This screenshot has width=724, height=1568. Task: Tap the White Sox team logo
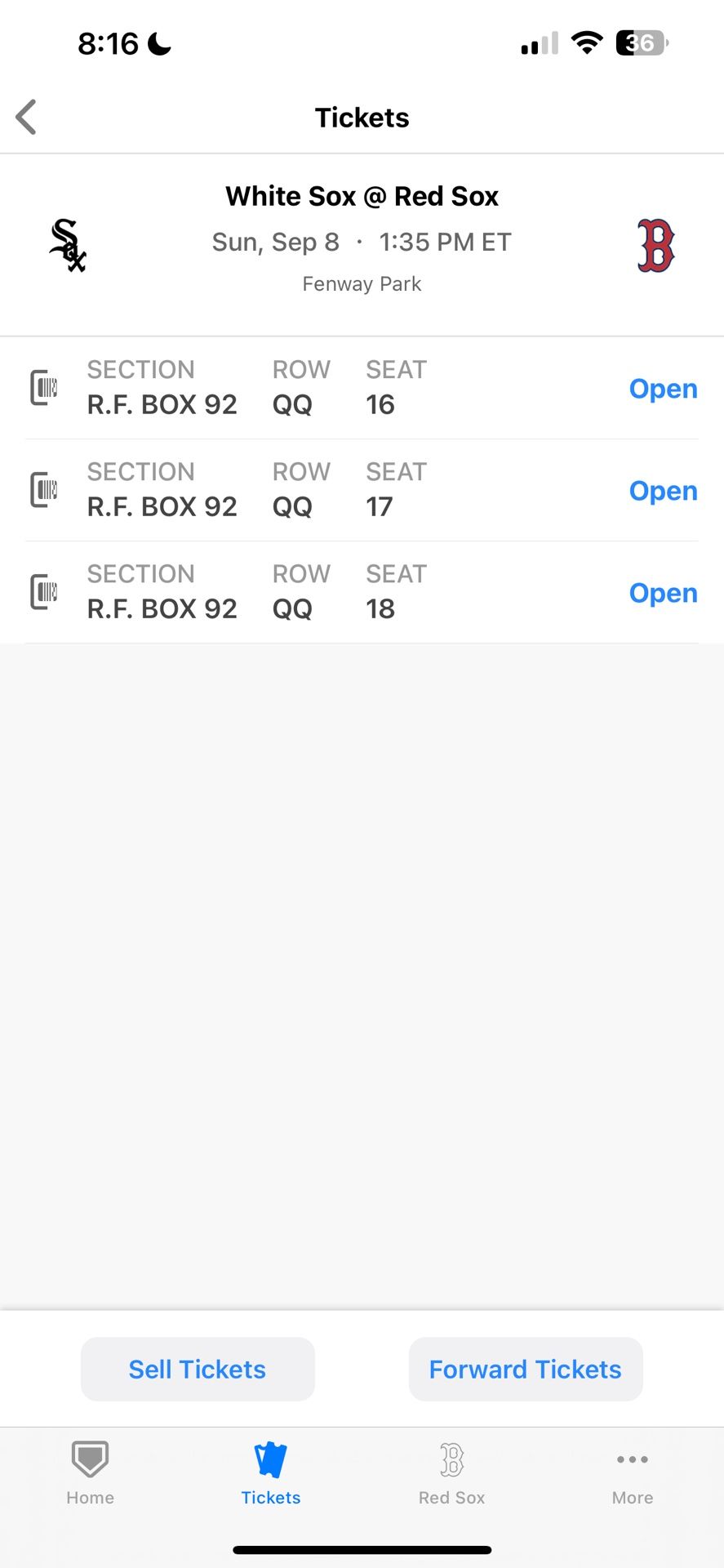click(x=68, y=245)
